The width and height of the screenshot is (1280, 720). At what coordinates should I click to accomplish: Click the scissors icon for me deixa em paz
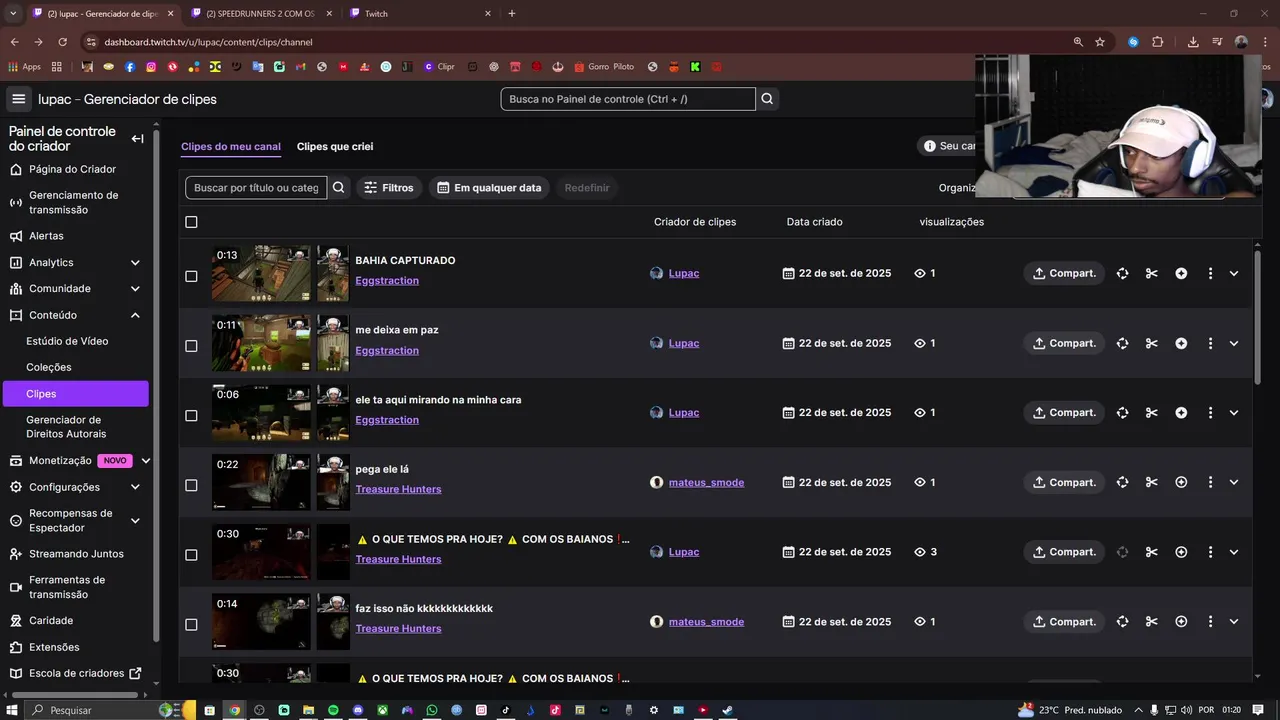coord(1151,343)
